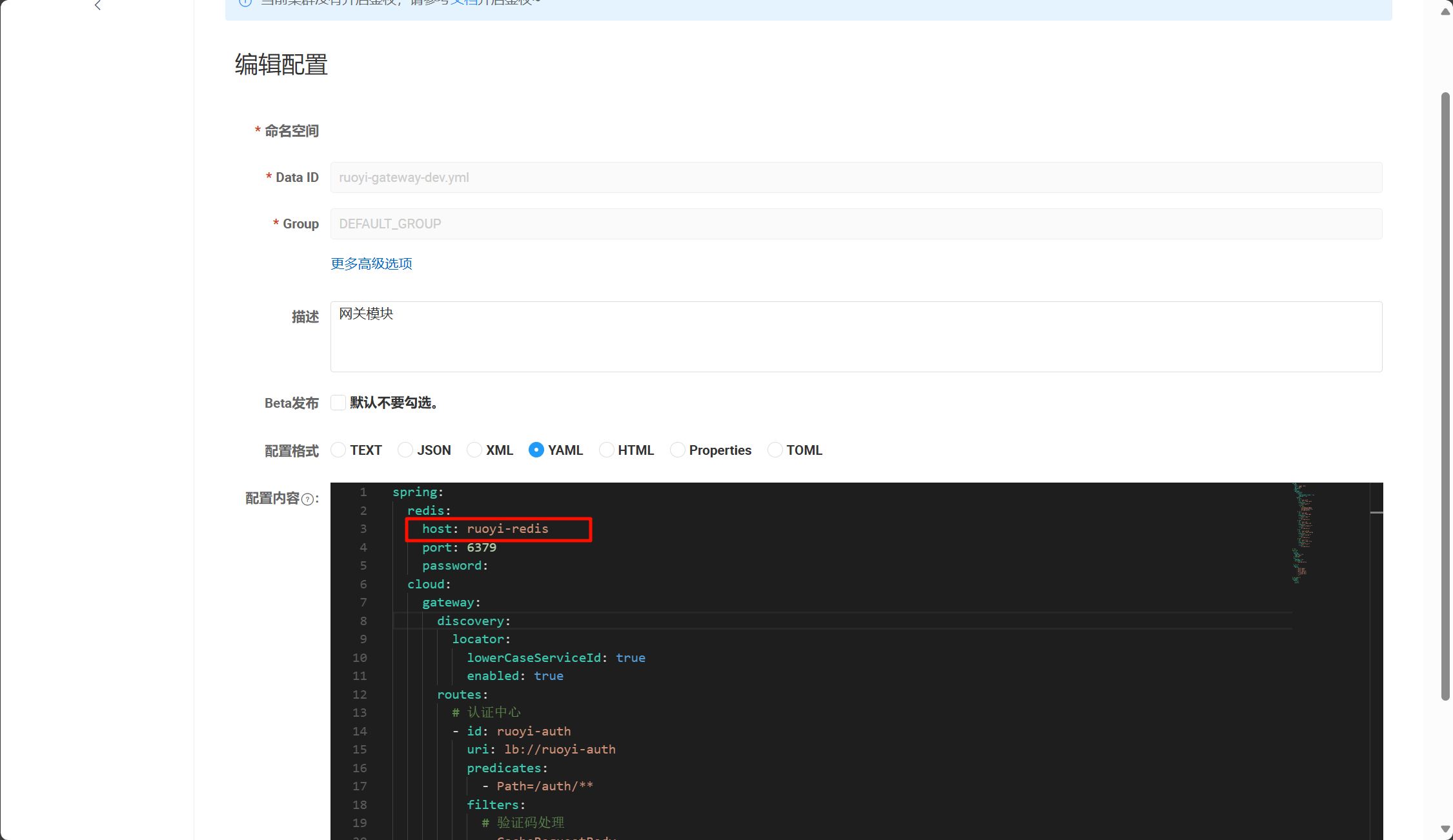Tick the Beta发布 checkbox
This screenshot has height=840, width=1453.
pos(338,403)
